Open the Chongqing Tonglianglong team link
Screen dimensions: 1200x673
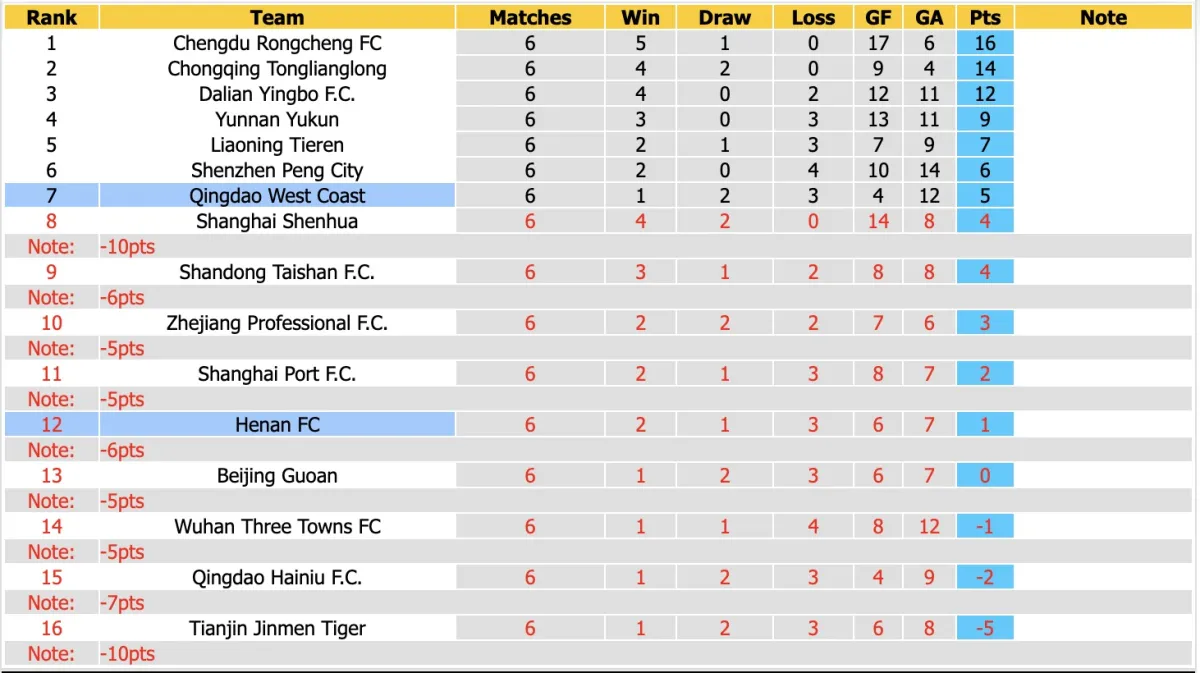[x=277, y=69]
